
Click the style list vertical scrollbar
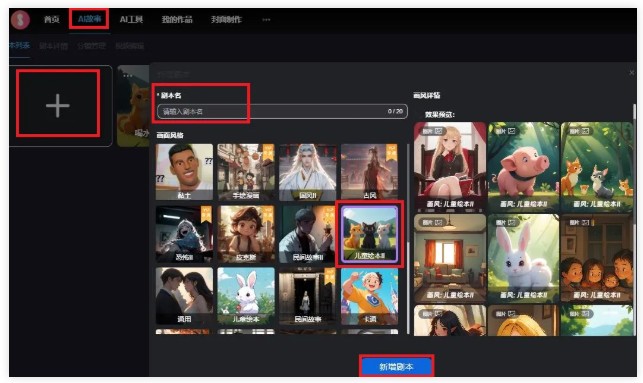tap(408, 238)
